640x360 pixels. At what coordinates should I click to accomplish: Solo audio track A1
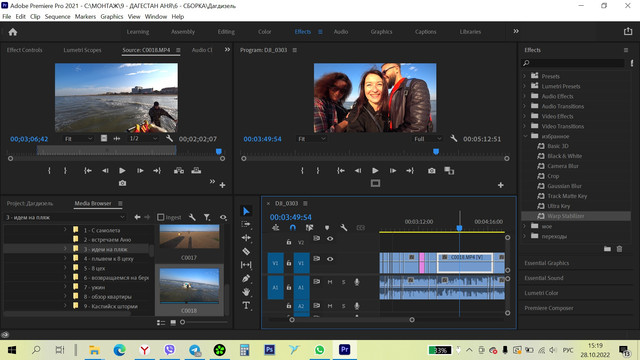(343, 282)
